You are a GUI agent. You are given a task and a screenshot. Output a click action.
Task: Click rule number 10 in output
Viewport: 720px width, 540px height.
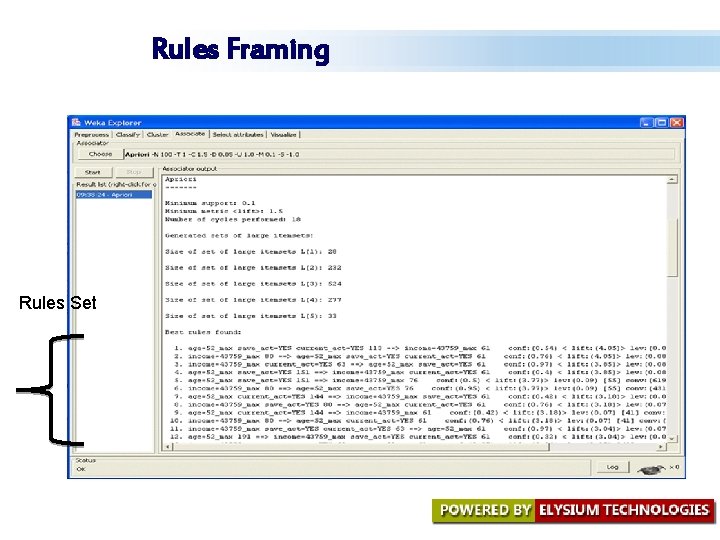click(418, 421)
